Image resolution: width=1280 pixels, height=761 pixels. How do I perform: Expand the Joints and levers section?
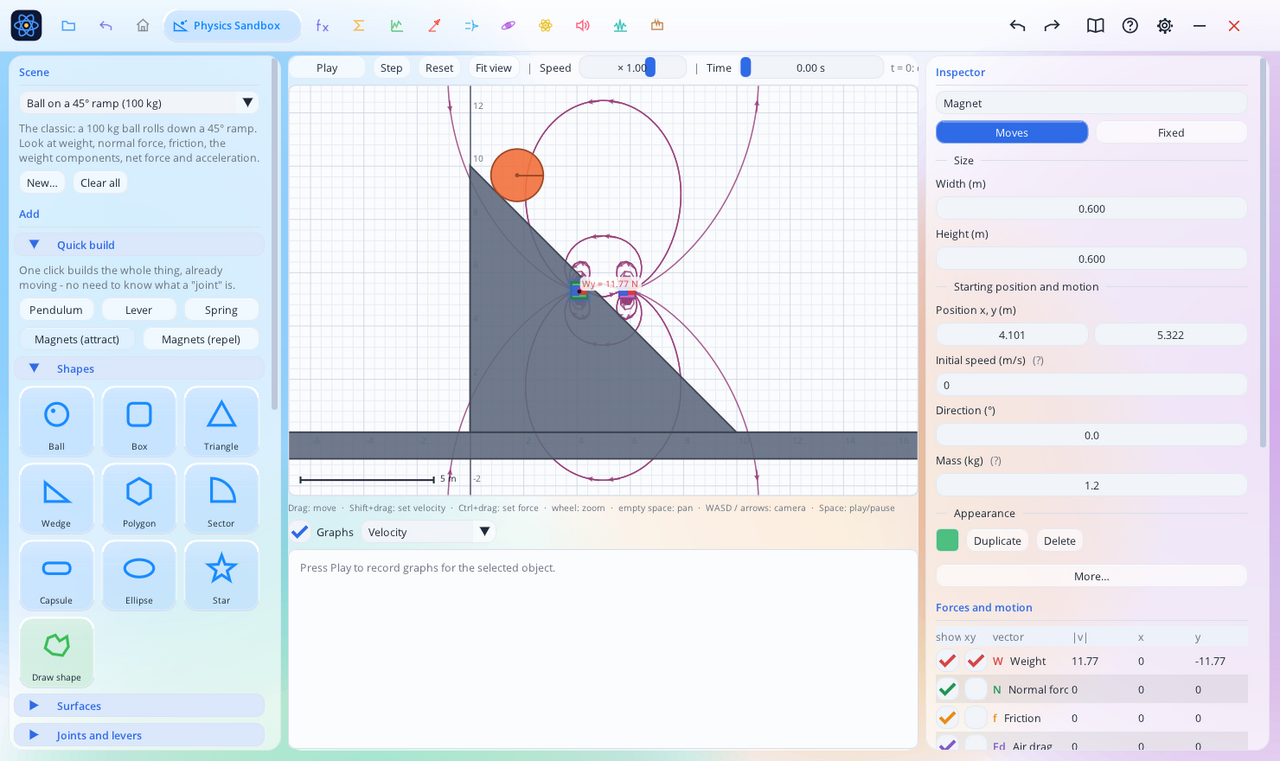[139, 735]
